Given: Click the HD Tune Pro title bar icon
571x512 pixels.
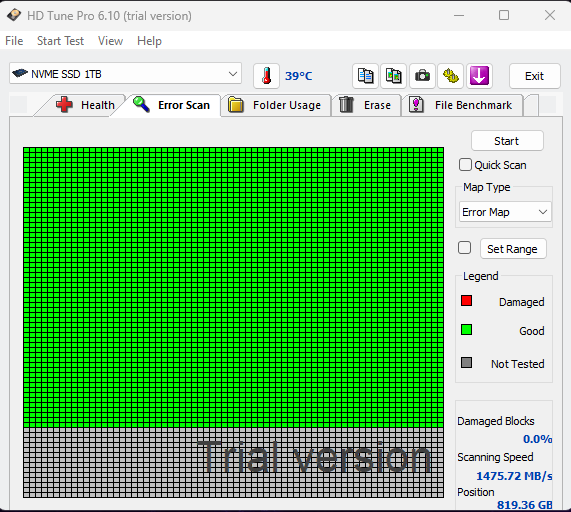Looking at the screenshot, I should [x=14, y=15].
